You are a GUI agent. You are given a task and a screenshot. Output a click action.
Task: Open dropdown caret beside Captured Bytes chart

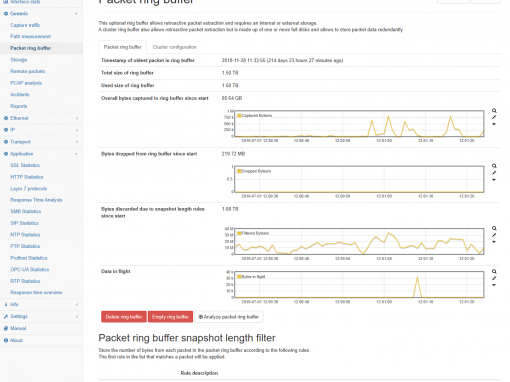(x=494, y=124)
